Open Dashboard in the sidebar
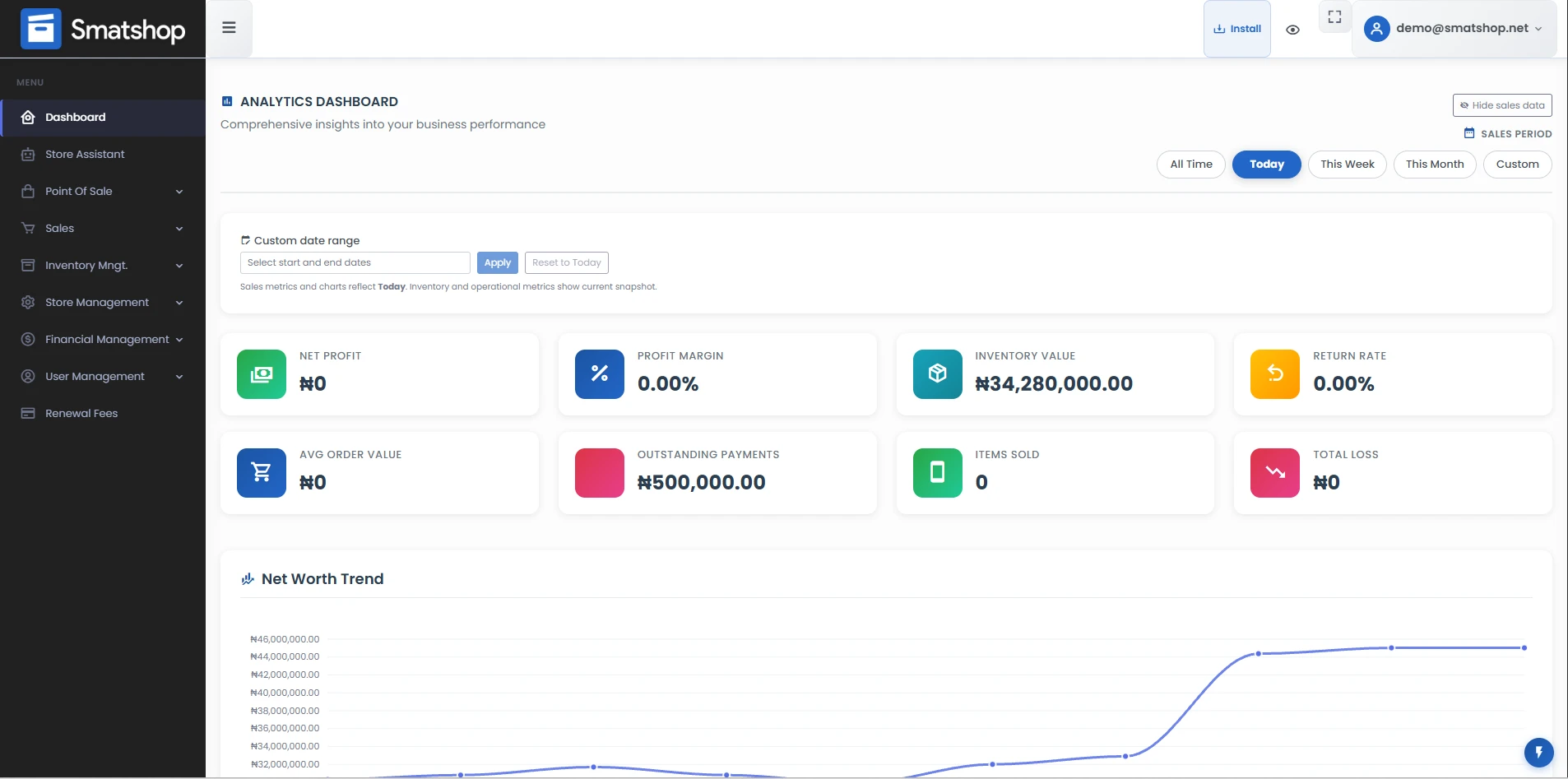This screenshot has height=779, width=1568. click(x=103, y=118)
